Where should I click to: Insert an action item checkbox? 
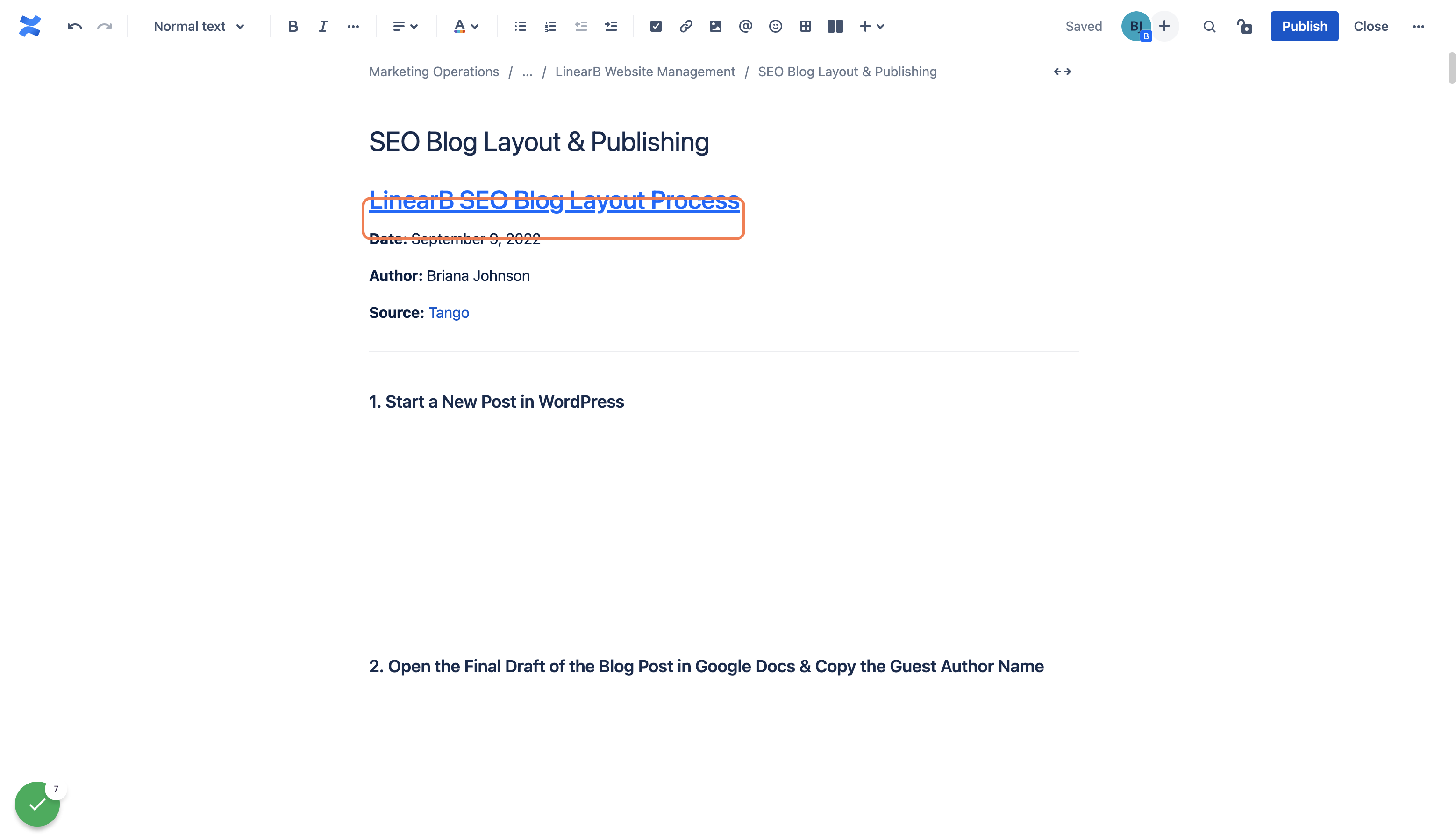[x=656, y=26]
